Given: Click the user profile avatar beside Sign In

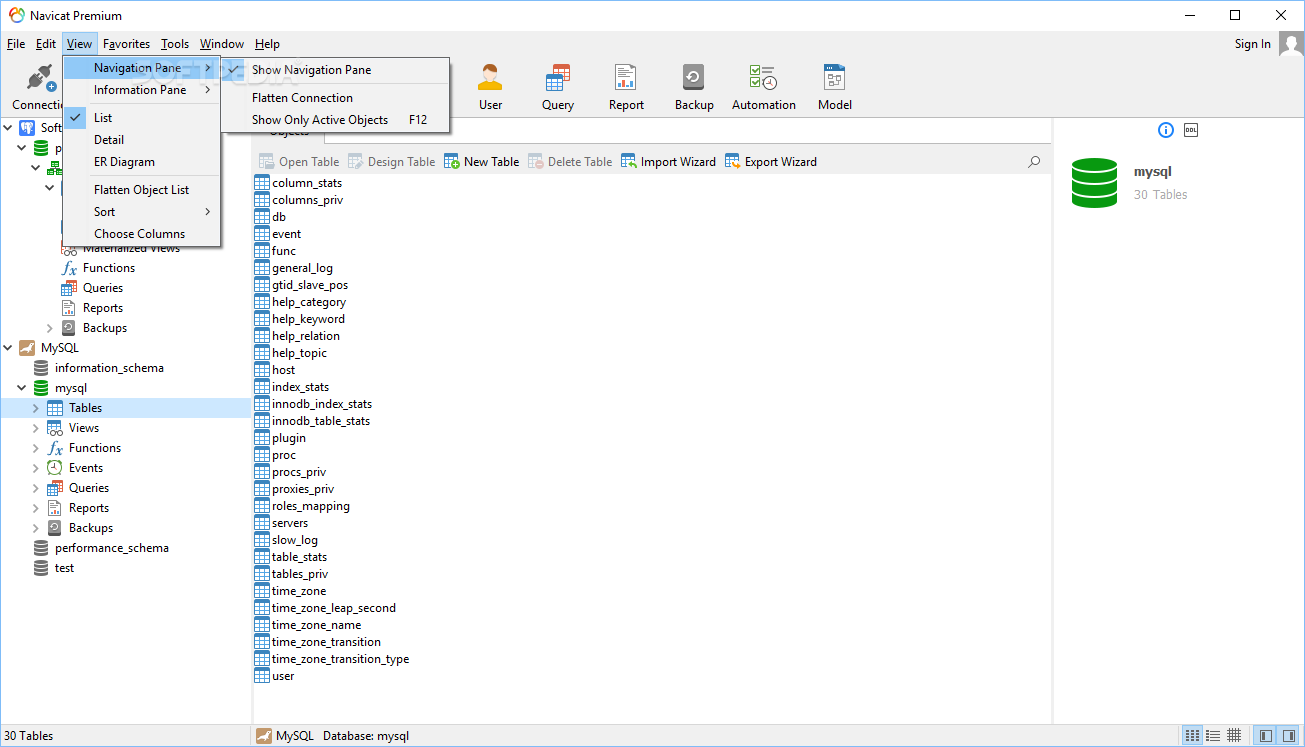Looking at the screenshot, I should click(x=1290, y=44).
